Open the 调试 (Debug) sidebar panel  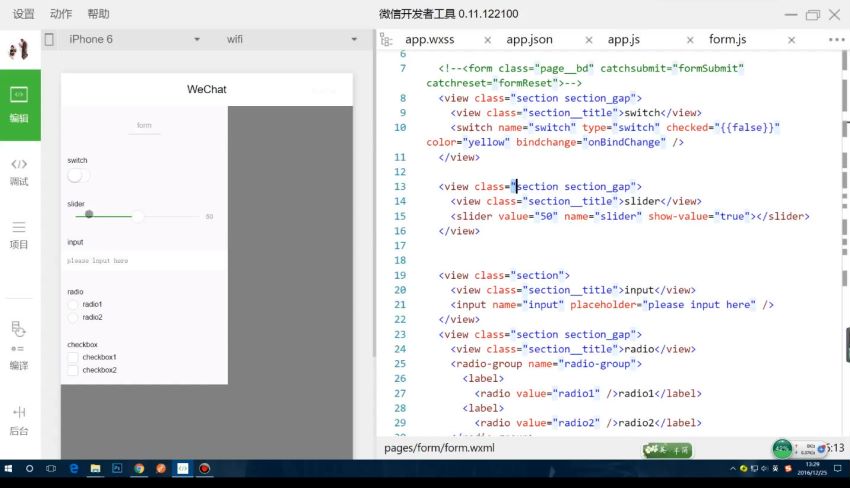20,172
